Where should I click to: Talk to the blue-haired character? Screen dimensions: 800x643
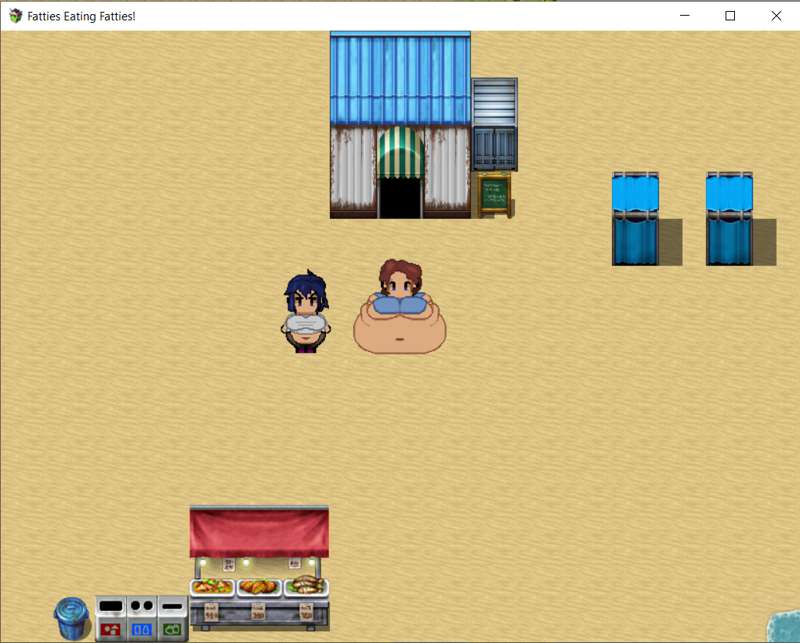[x=306, y=312]
